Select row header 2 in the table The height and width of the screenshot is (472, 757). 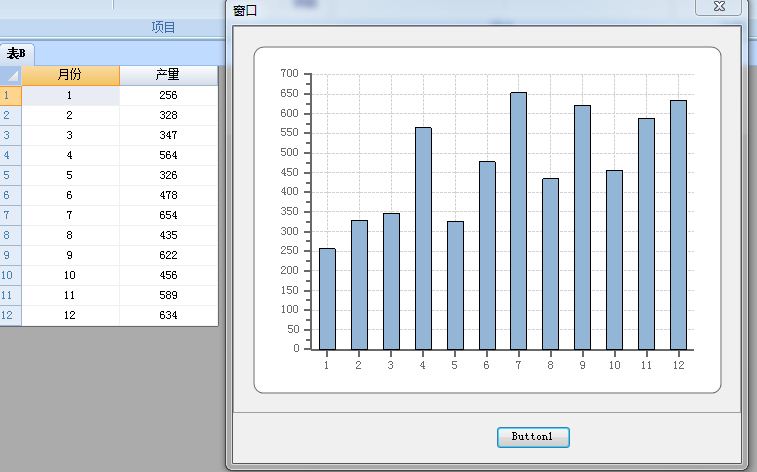point(11,115)
